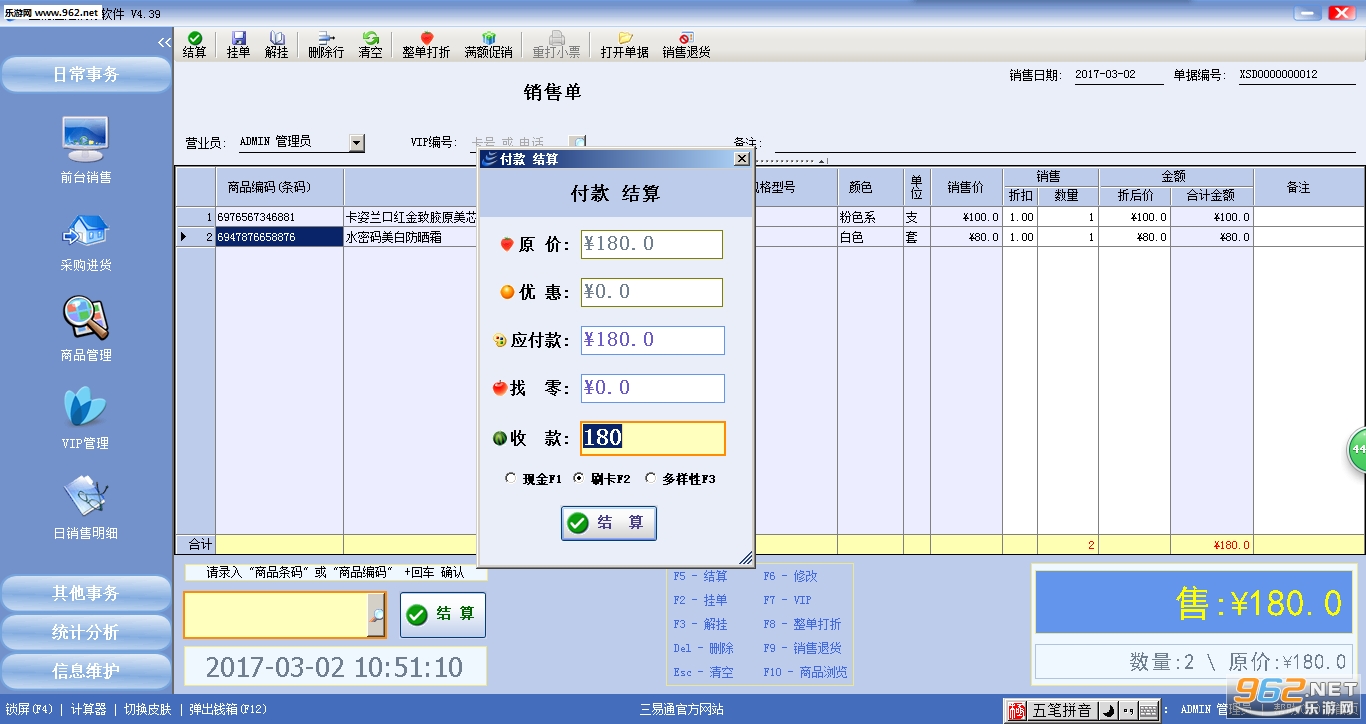Click the magnifier search icon in barcode field

(x=376, y=615)
